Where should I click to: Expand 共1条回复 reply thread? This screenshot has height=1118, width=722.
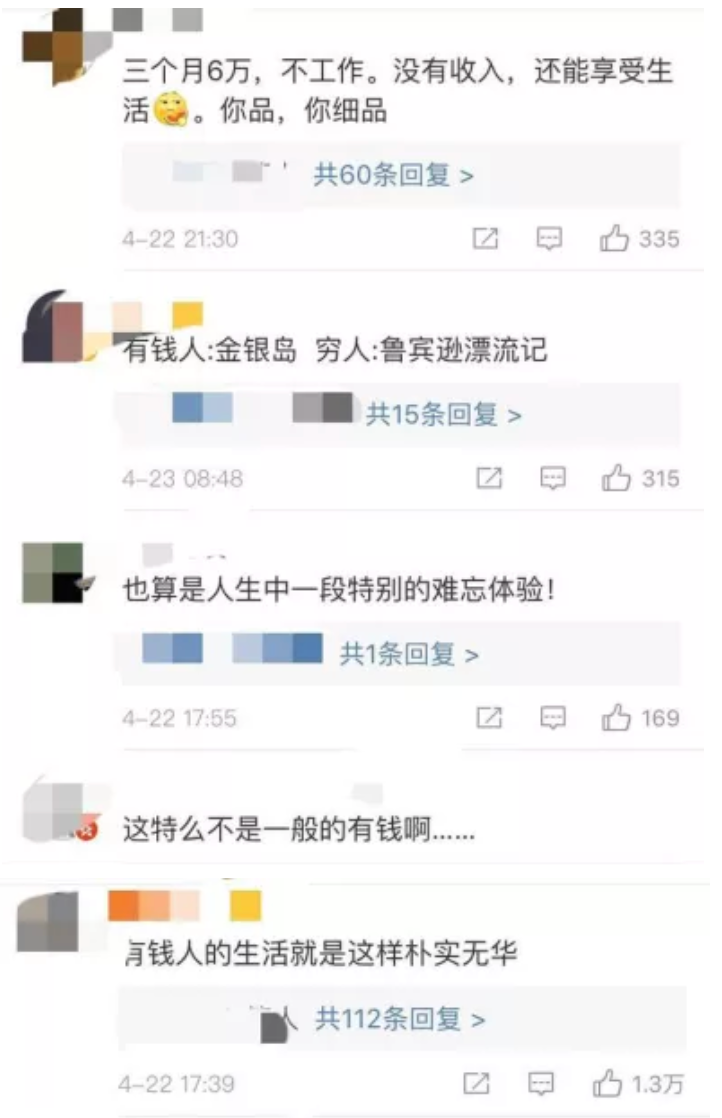pos(408,654)
